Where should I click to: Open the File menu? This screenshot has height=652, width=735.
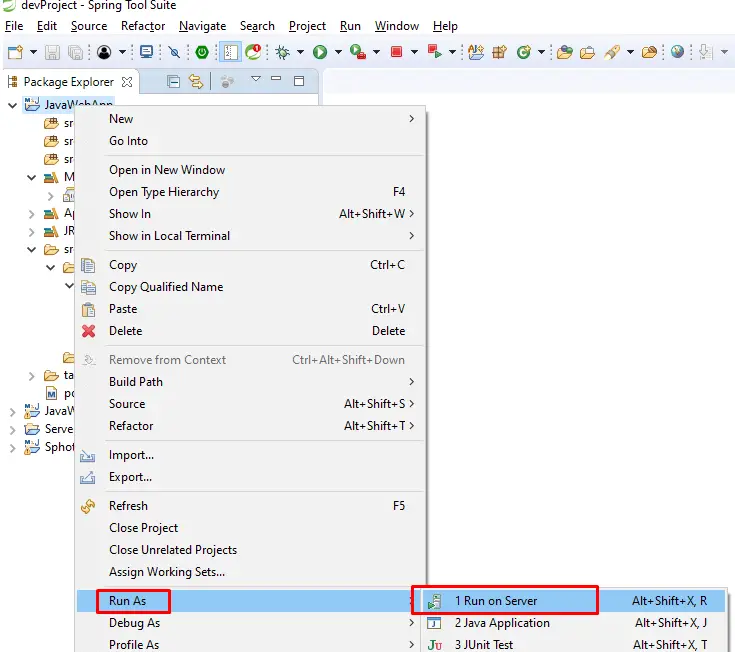pyautogui.click(x=14, y=26)
